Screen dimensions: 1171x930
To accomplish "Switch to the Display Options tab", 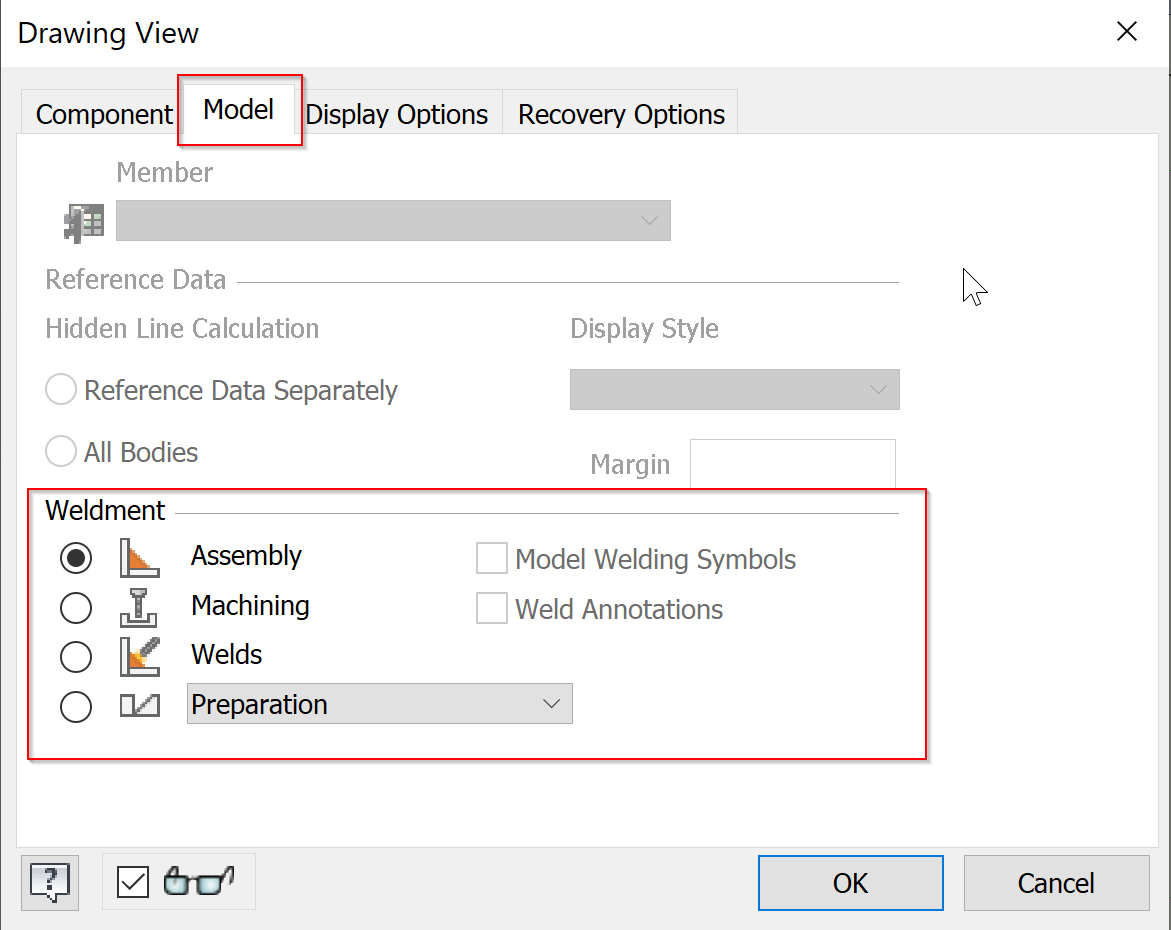I will pyautogui.click(x=397, y=114).
